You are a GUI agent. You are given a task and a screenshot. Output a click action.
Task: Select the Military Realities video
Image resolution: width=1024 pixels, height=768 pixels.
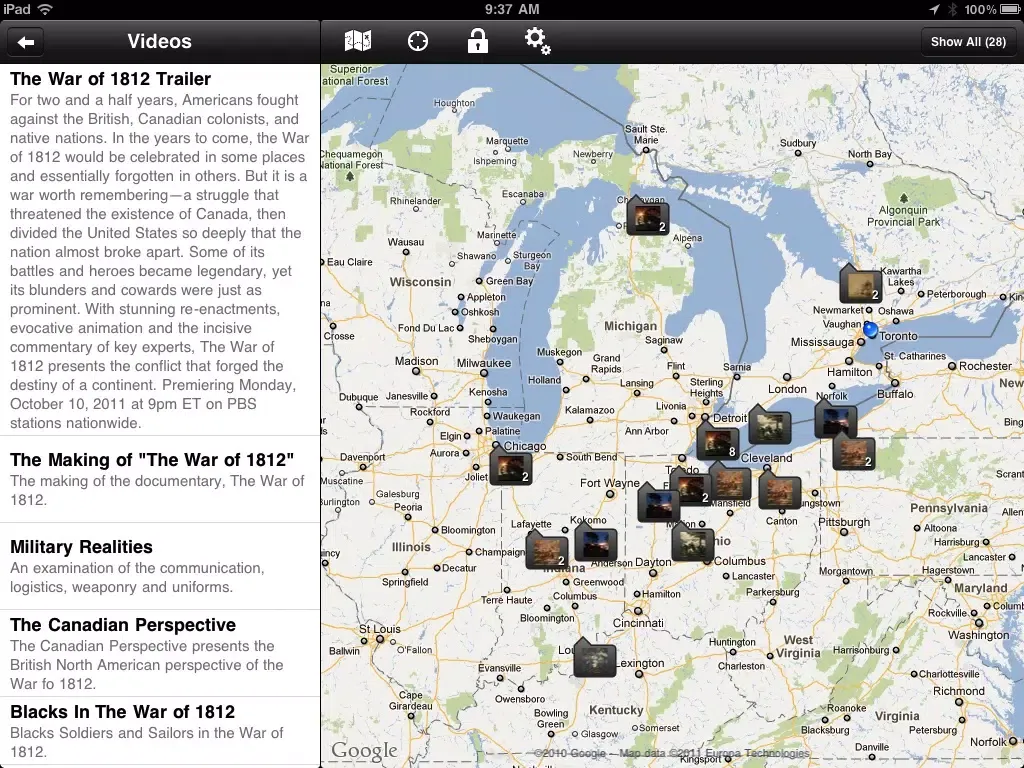pyautogui.click(x=160, y=566)
